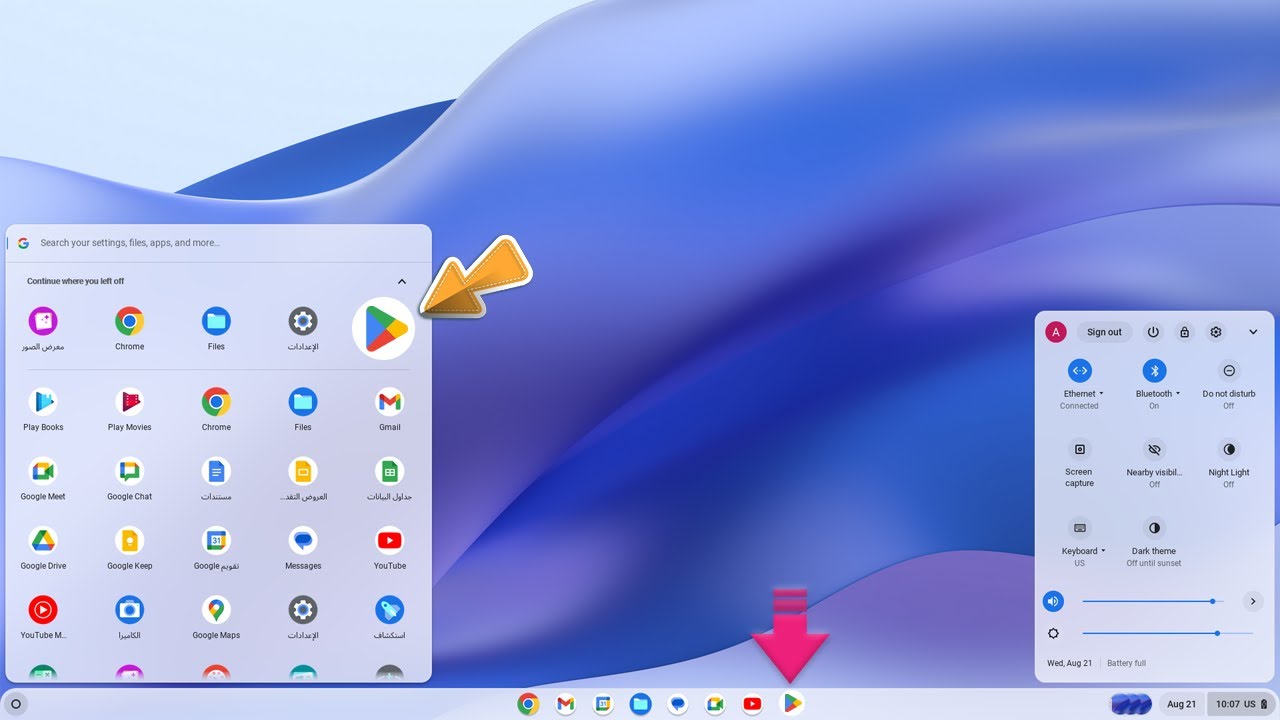Open the YouTube Music app

pos(43,610)
